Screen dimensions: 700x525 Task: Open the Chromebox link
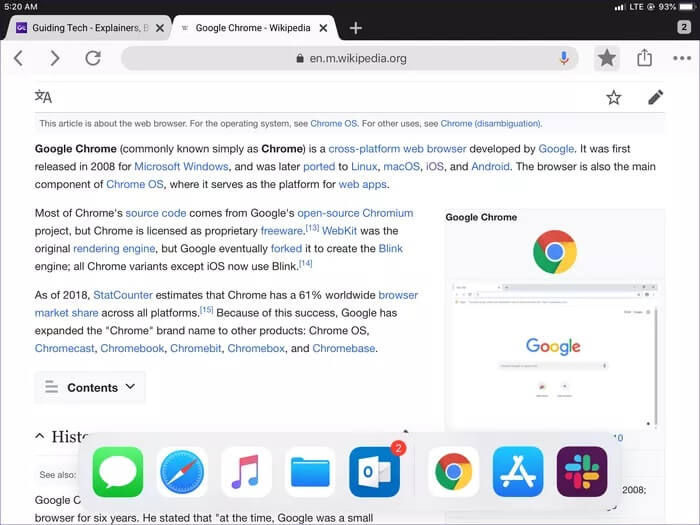coord(256,348)
